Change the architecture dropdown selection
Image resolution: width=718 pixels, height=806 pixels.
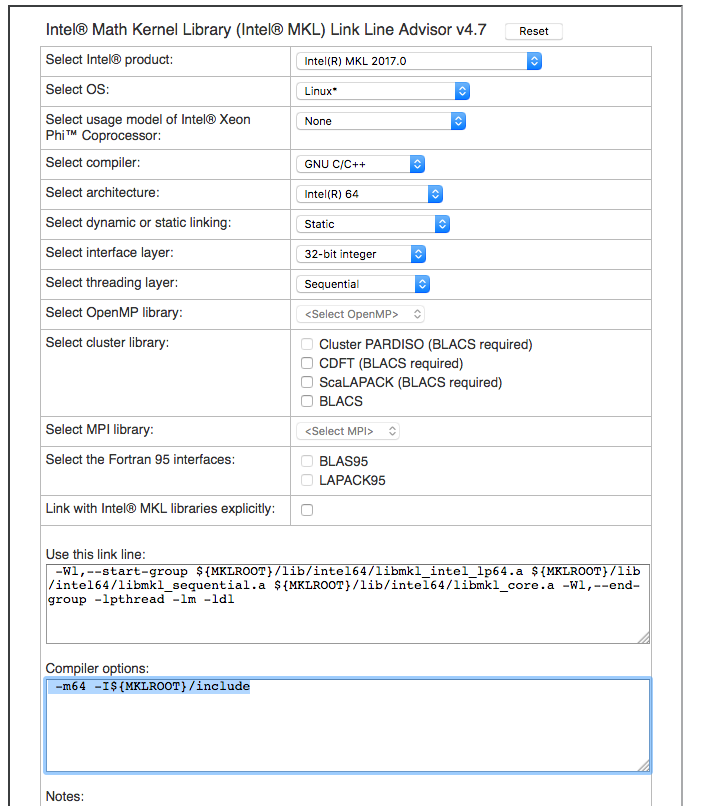coord(369,194)
